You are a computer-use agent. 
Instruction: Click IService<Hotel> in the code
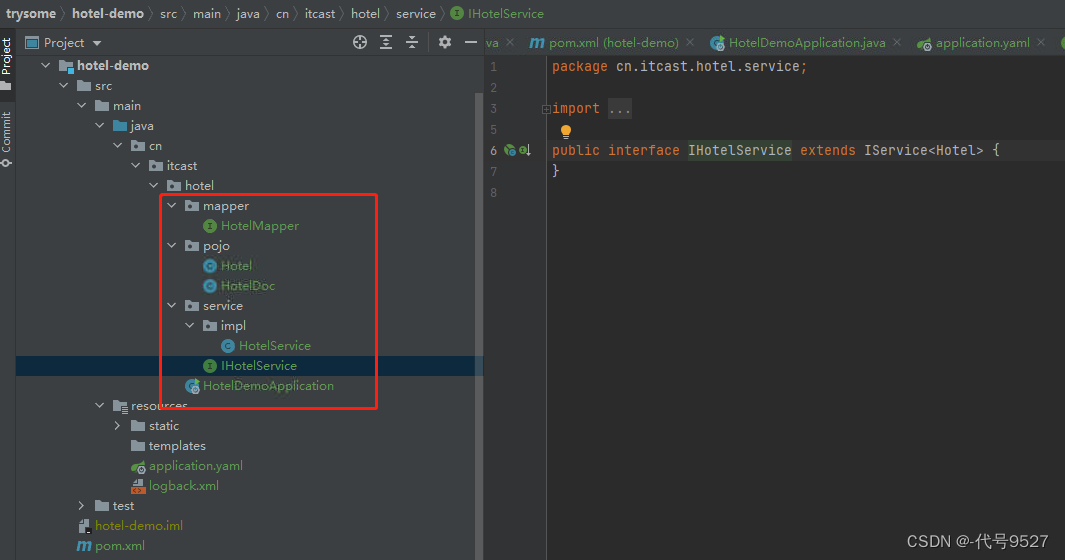coord(923,150)
